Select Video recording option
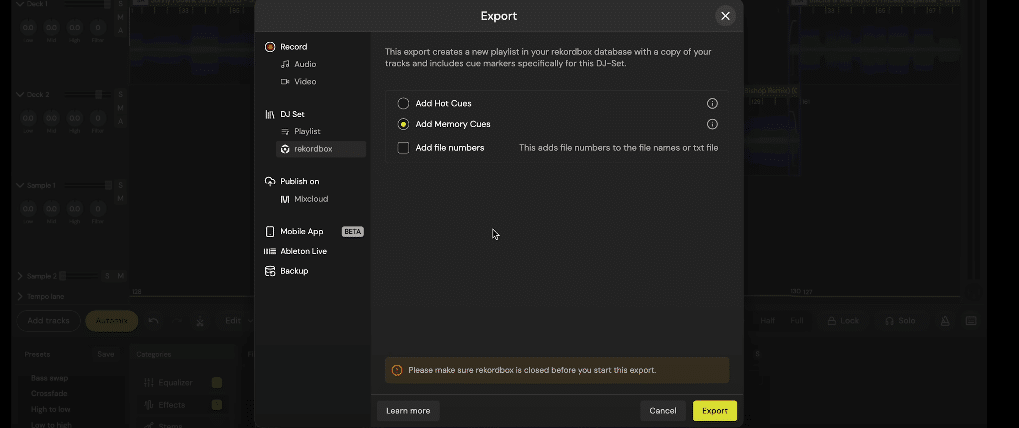Image resolution: width=1019 pixels, height=428 pixels. tap(304, 82)
